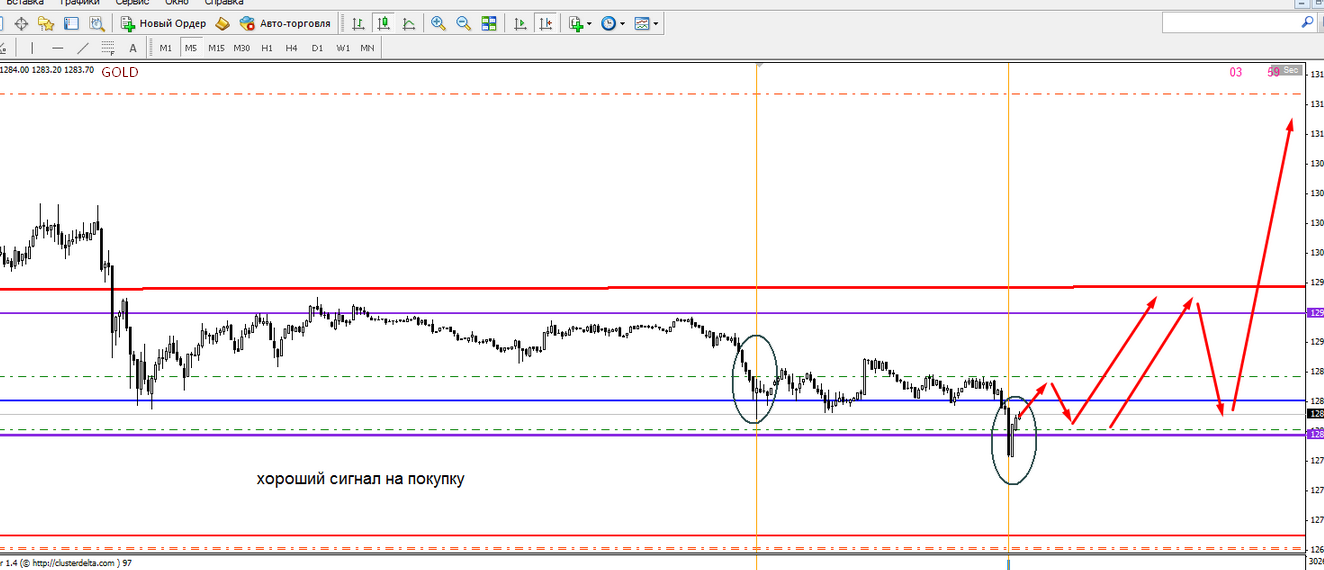Open the Сервис menu
Viewport: 1324px width, 570px height.
(x=132, y=3)
